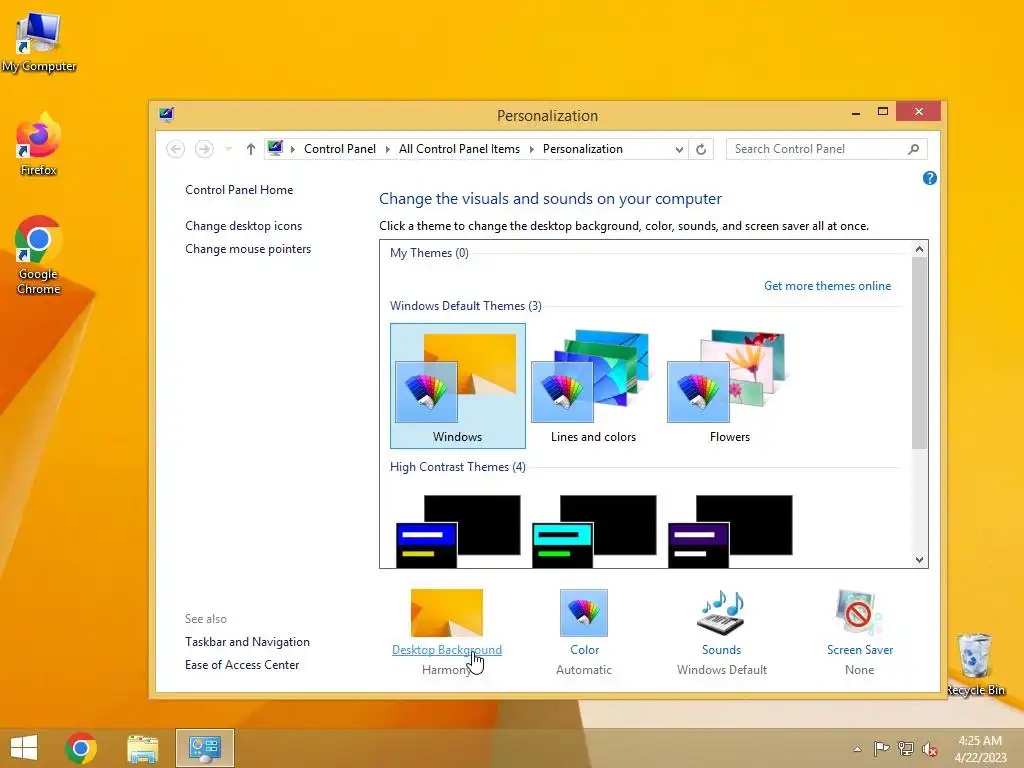The image size is (1024, 768).
Task: Open Help with the blue question mark
Action: (929, 178)
